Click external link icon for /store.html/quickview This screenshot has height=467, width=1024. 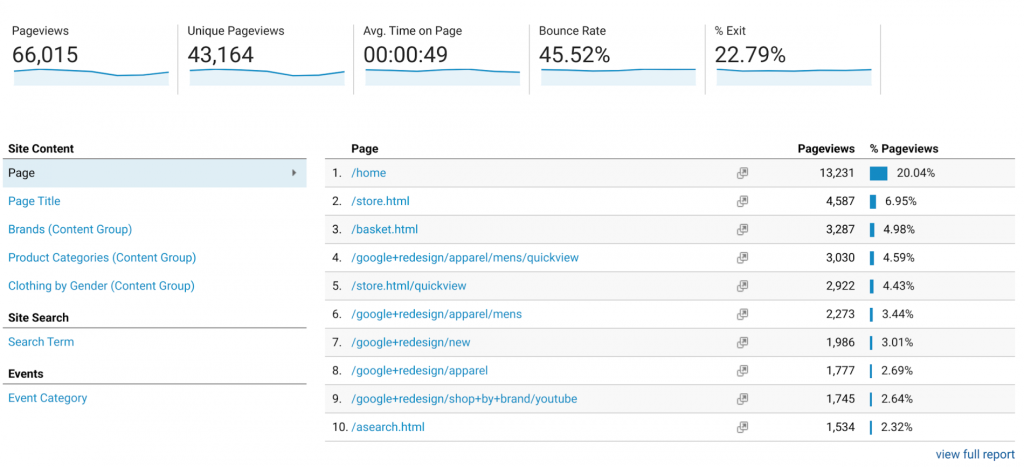(x=742, y=285)
